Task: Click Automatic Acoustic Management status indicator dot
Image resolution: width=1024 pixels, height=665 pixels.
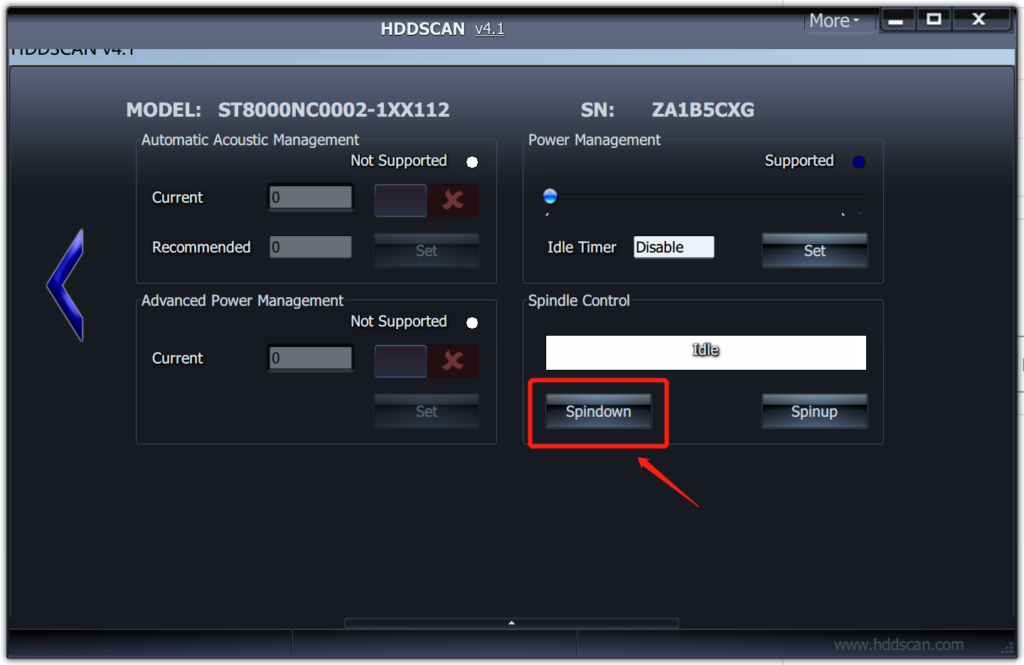Action: [472, 162]
